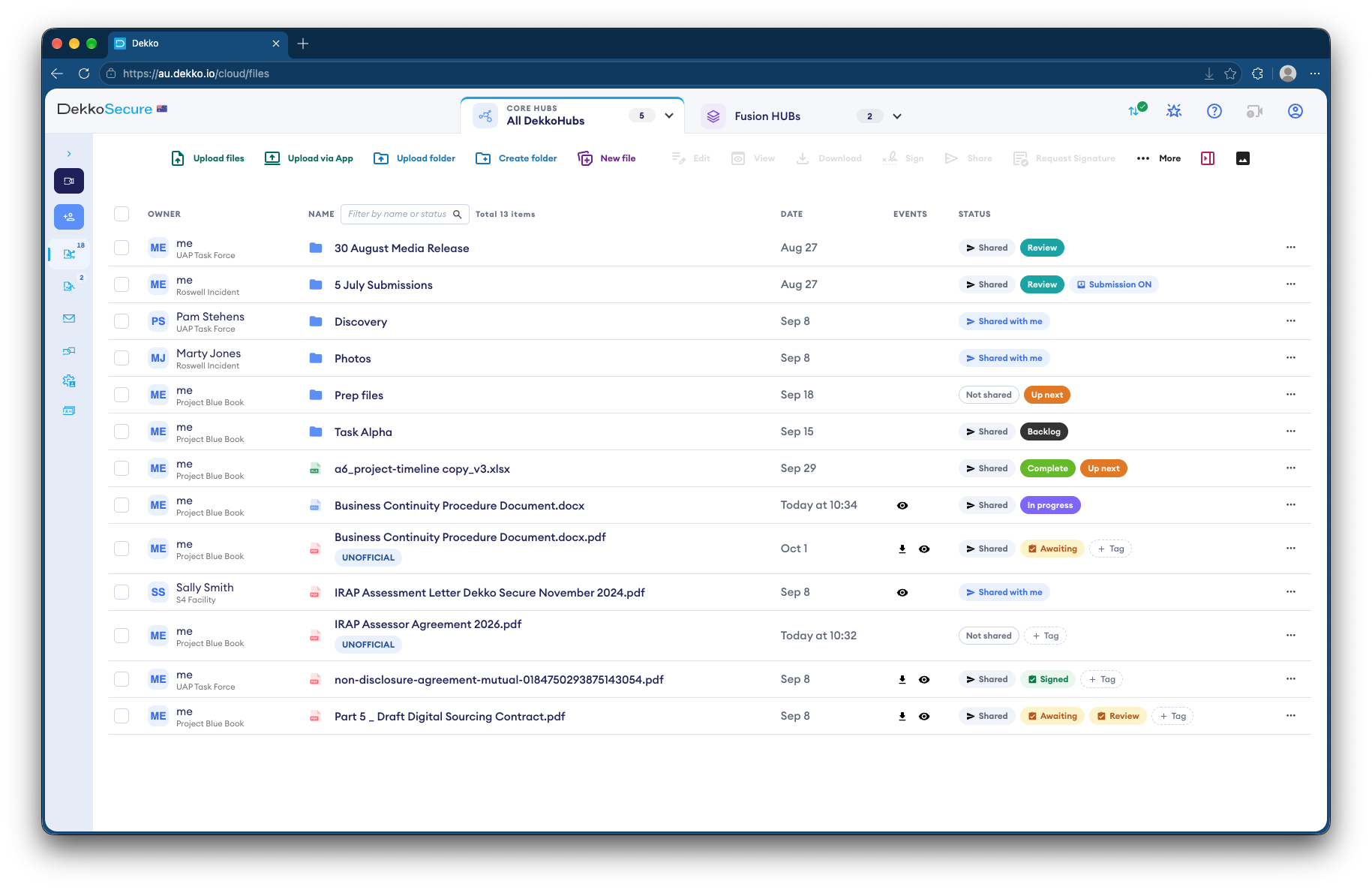1372x890 pixels.
Task: Select the checkbox for 30 August Media Release
Action: (122, 248)
